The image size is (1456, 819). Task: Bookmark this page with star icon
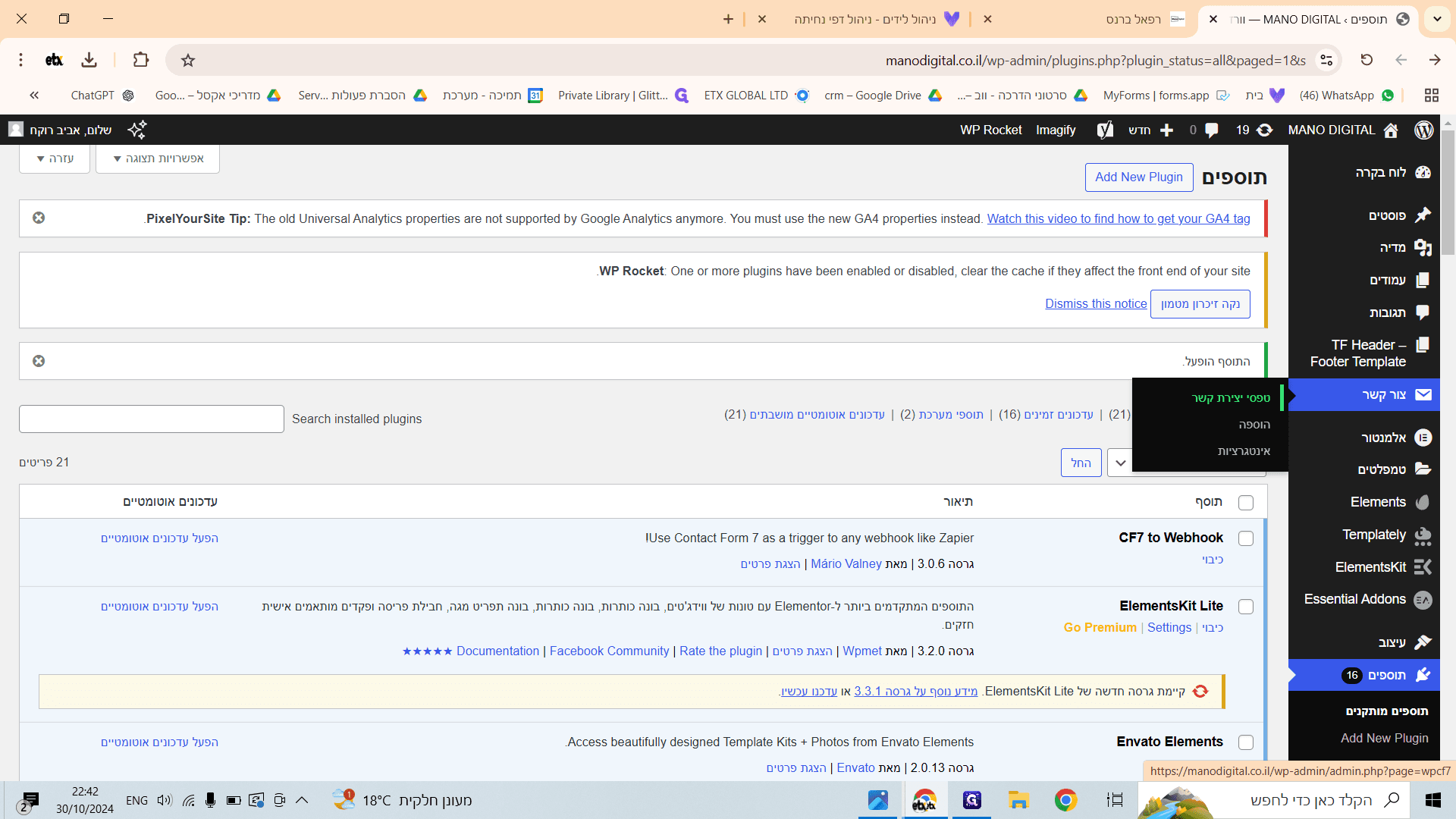[188, 60]
